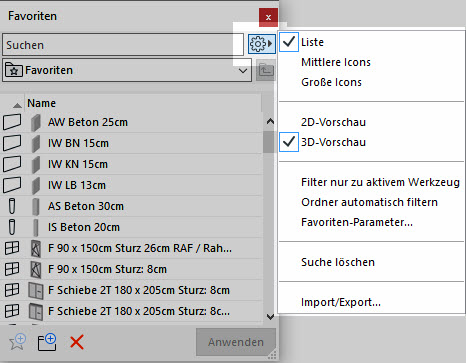Click wall tool icon of AW Beton 25cm
466x363 pixels.
pyautogui.click(x=12, y=122)
